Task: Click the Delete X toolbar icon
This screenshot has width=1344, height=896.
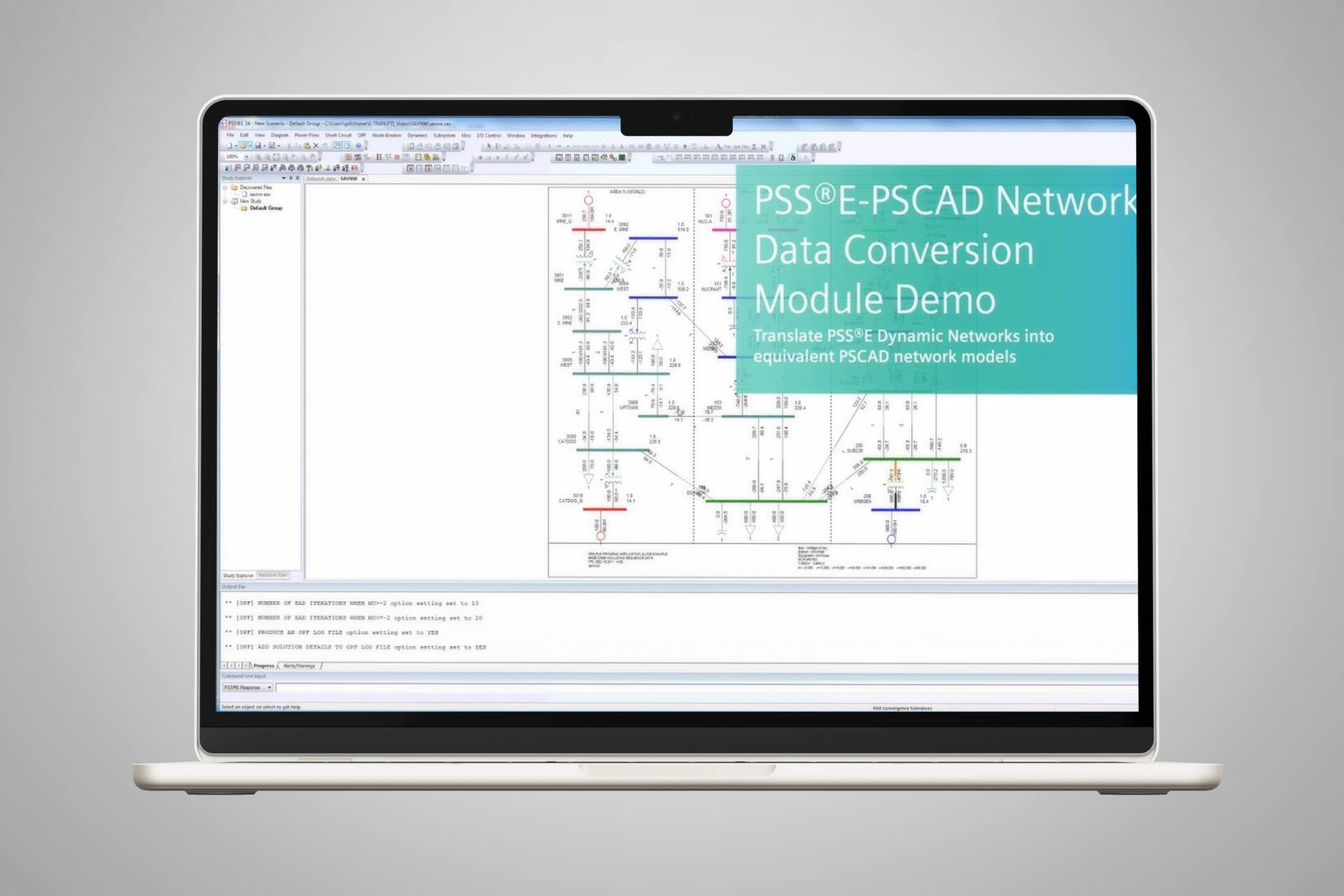Action: pos(316,146)
